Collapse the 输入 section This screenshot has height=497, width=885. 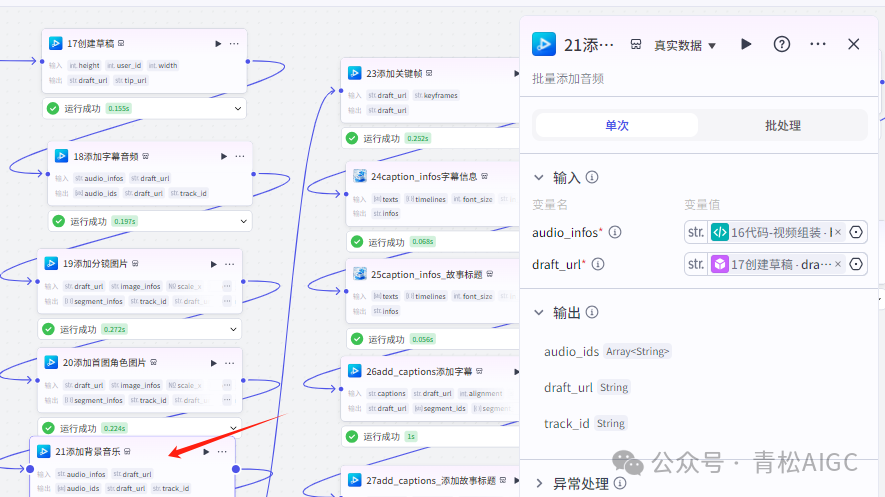pyautogui.click(x=539, y=177)
